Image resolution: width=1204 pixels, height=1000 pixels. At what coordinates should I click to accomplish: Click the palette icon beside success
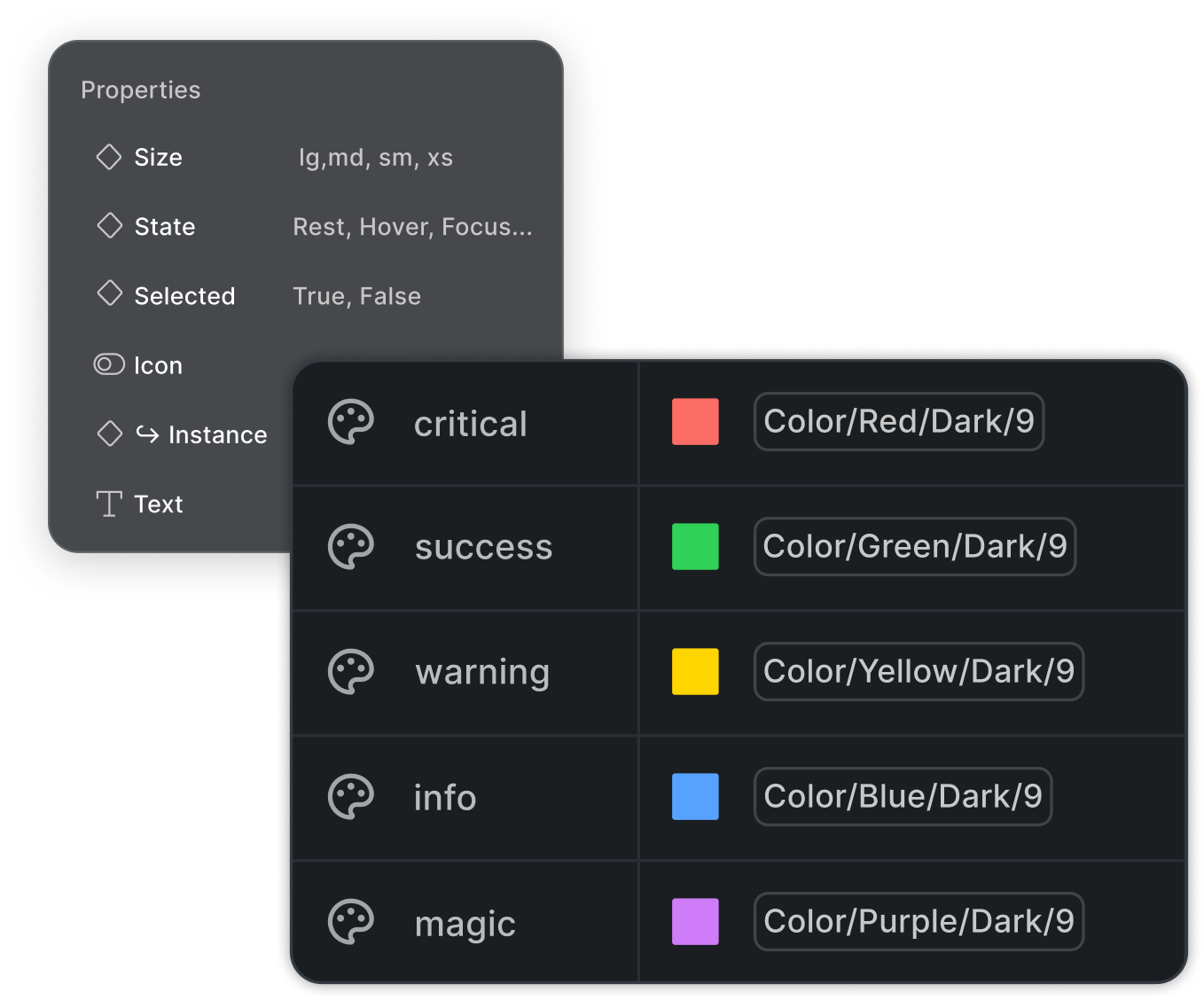point(352,547)
